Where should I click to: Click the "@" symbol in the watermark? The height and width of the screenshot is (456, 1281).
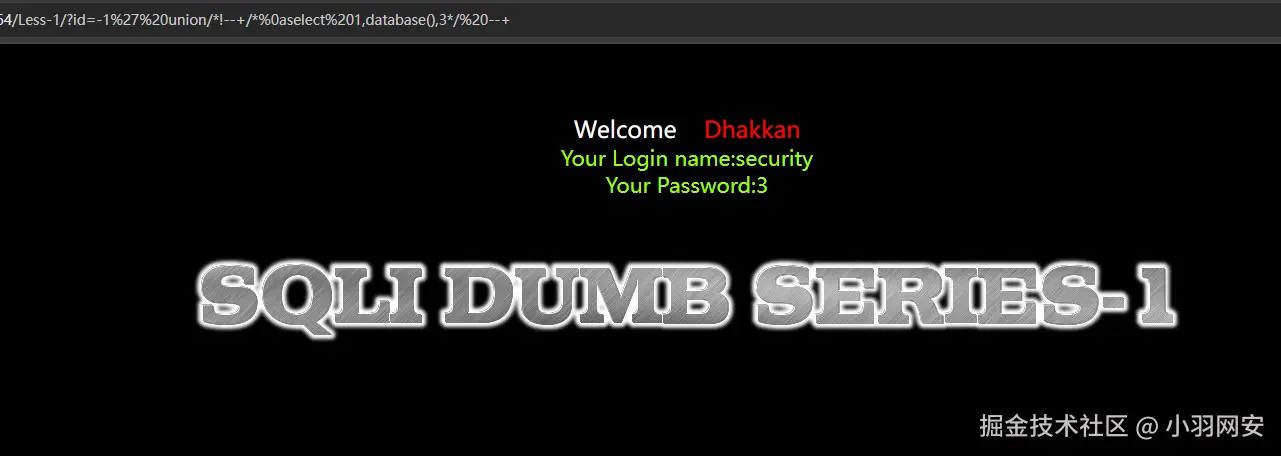pos(1146,427)
